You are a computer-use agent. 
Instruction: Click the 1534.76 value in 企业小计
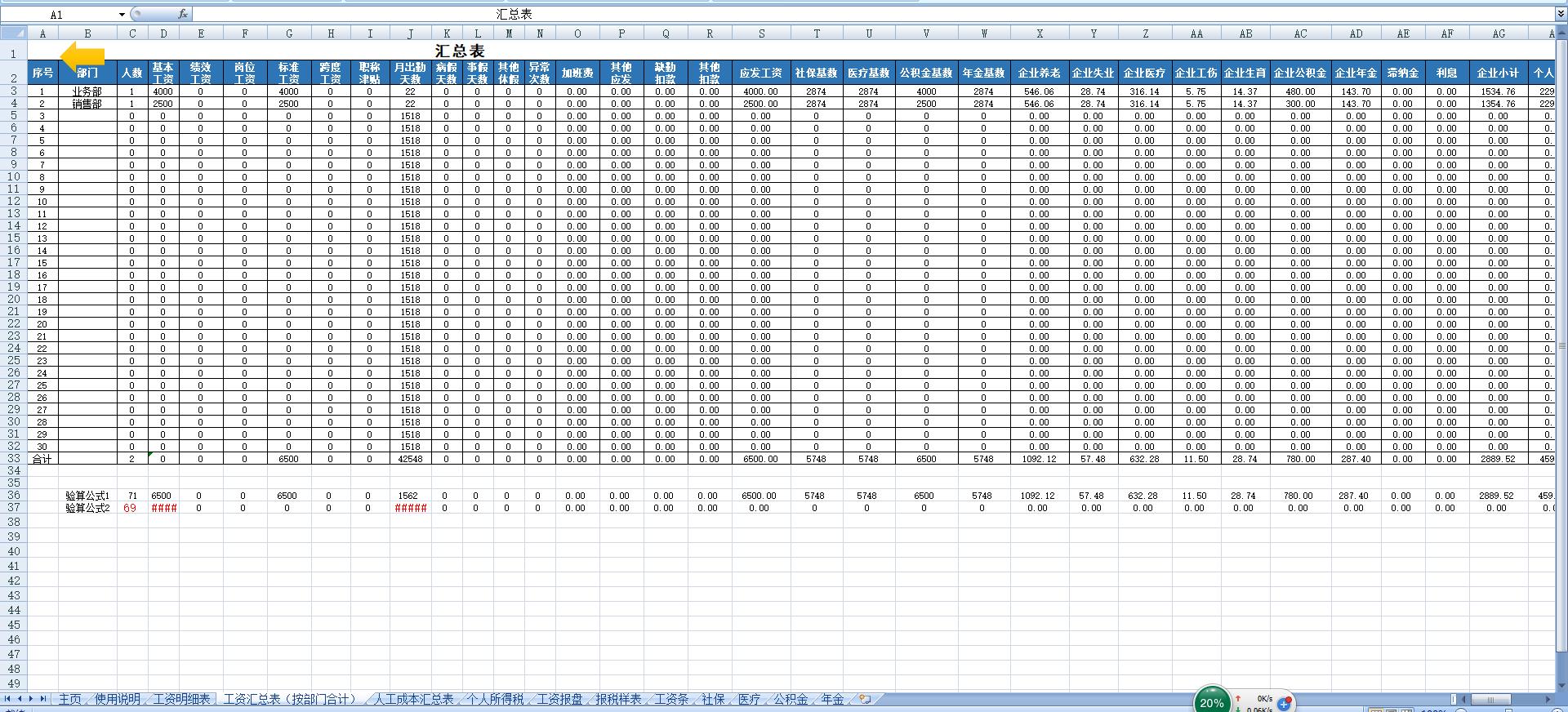[x=1499, y=91]
